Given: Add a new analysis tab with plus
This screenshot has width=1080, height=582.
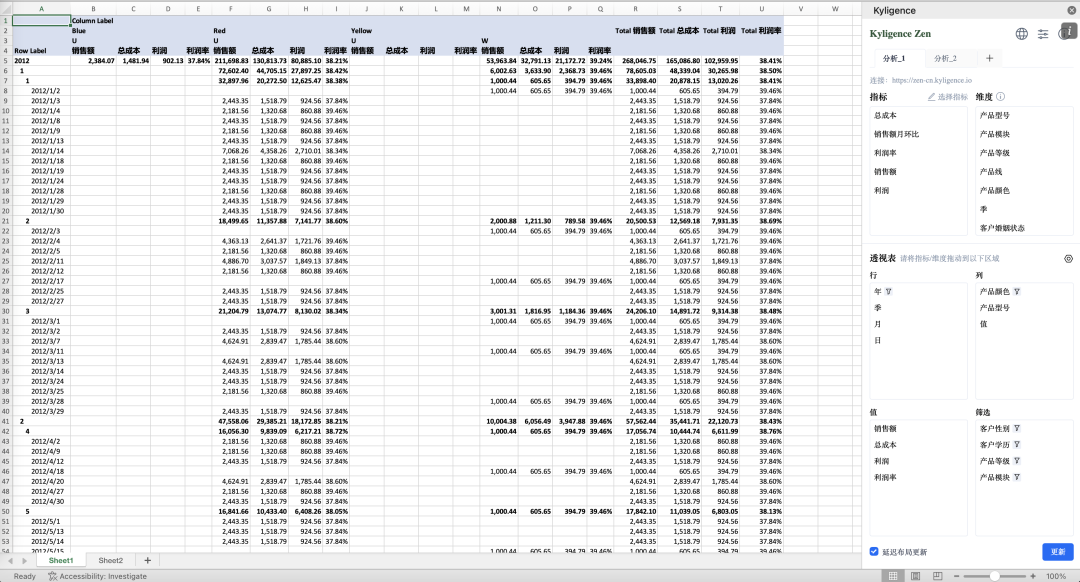Looking at the screenshot, I should [x=989, y=59].
